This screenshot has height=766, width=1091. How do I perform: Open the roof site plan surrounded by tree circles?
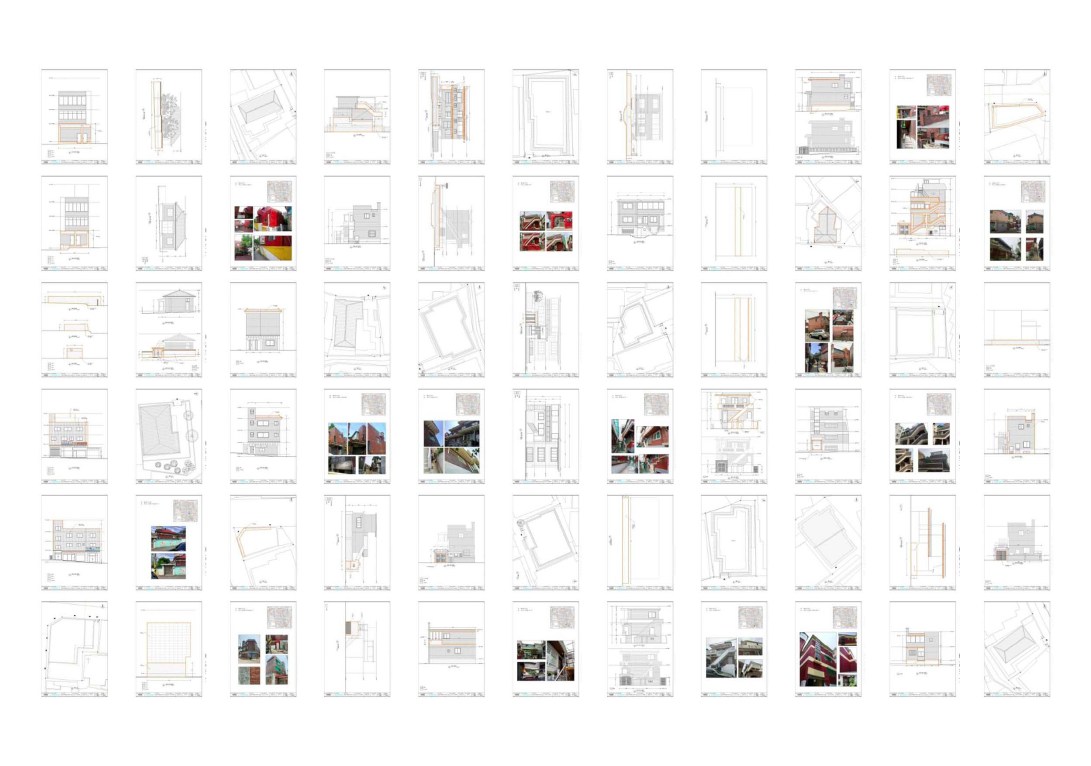point(168,437)
